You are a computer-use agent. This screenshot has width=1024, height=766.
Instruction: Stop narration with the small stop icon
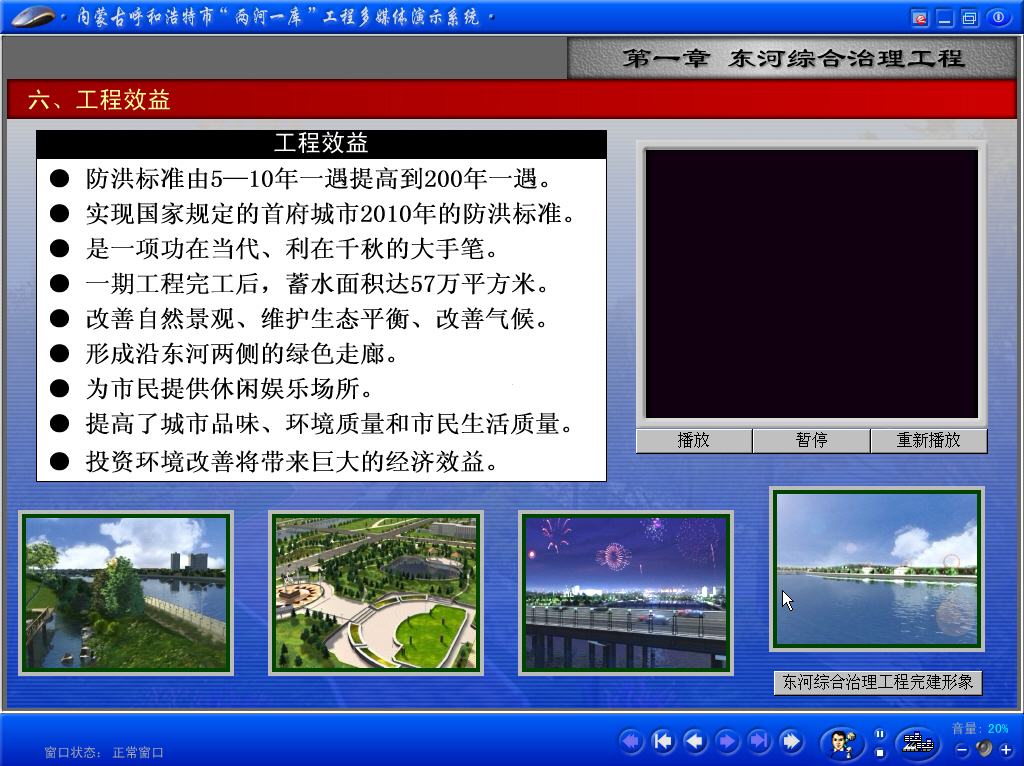pyautogui.click(x=880, y=752)
